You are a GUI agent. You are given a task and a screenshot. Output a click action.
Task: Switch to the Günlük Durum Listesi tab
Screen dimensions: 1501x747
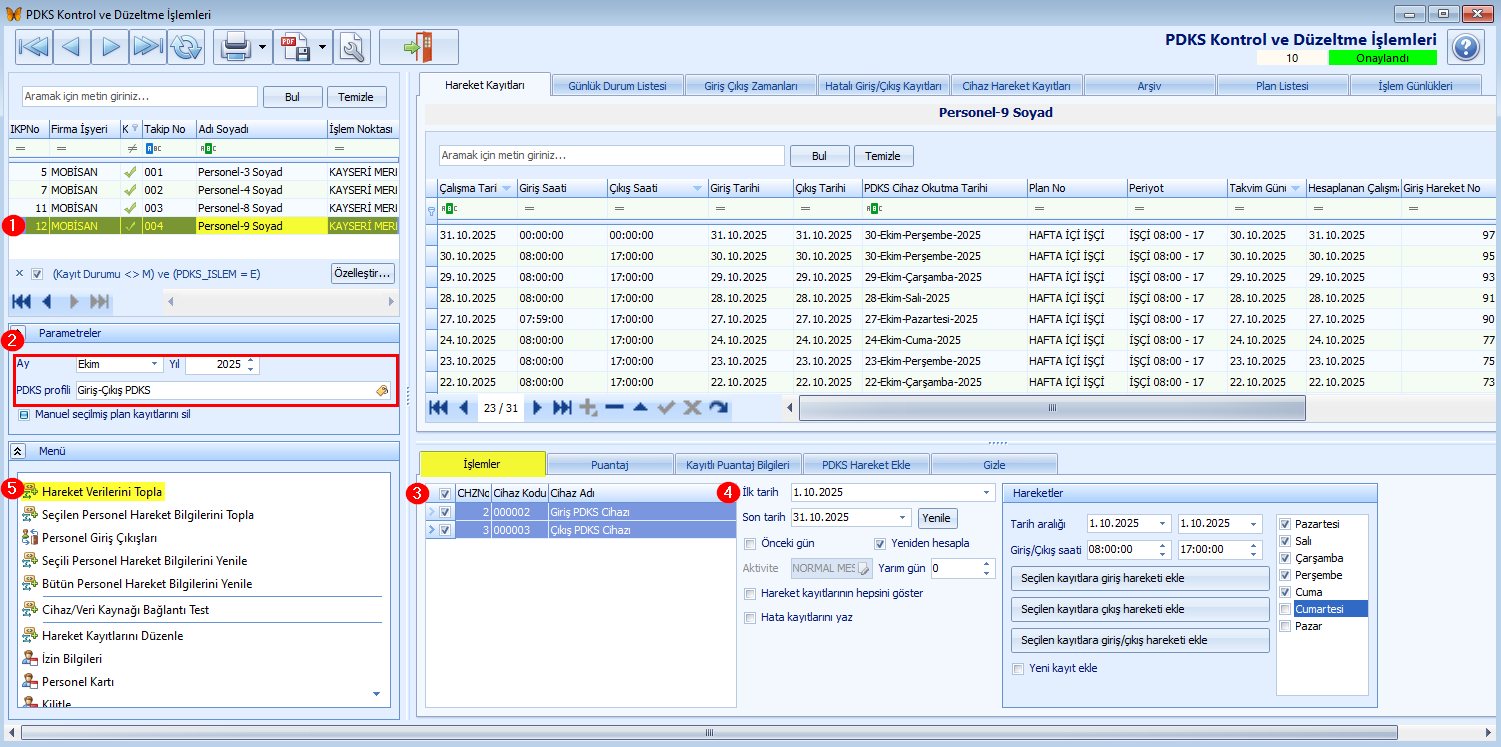[x=617, y=86]
